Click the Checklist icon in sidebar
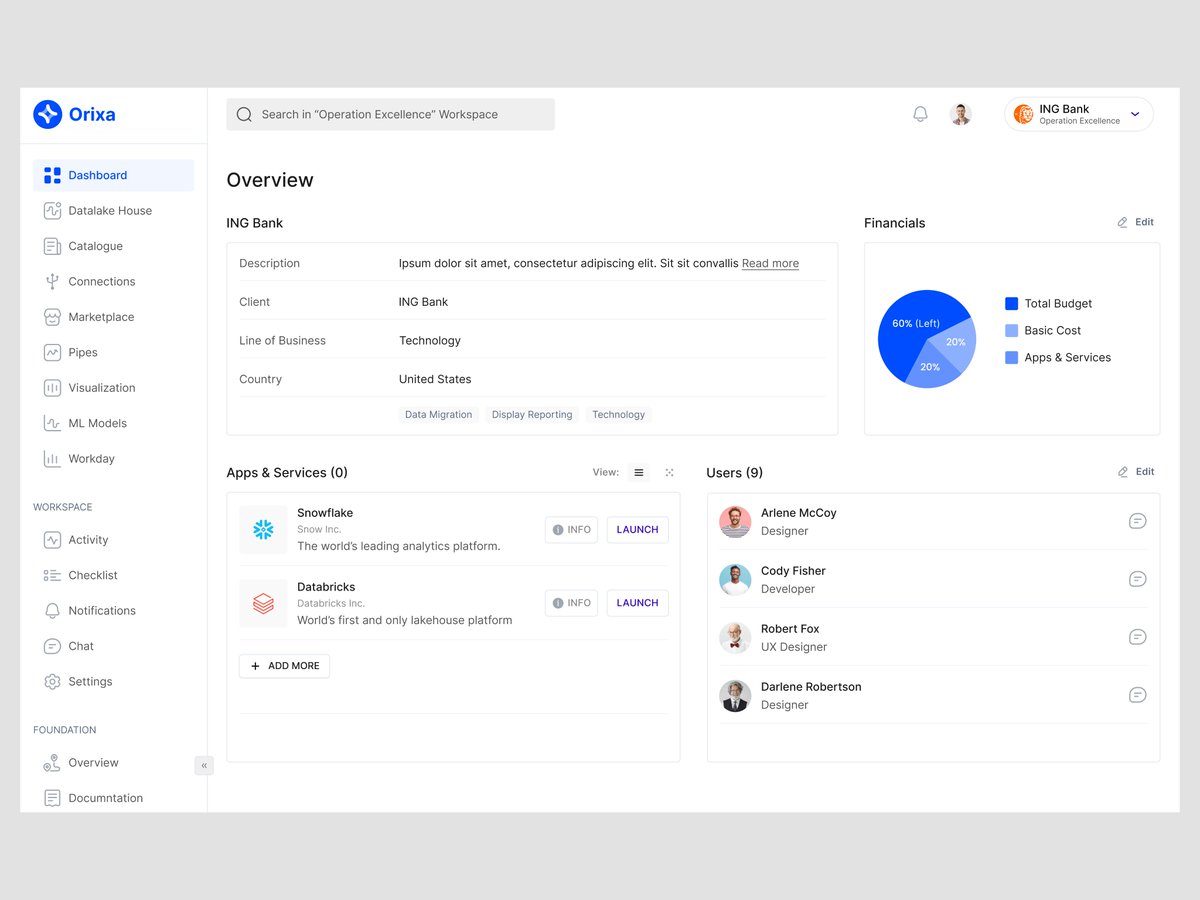Viewport: 1200px width, 900px height. click(52, 575)
